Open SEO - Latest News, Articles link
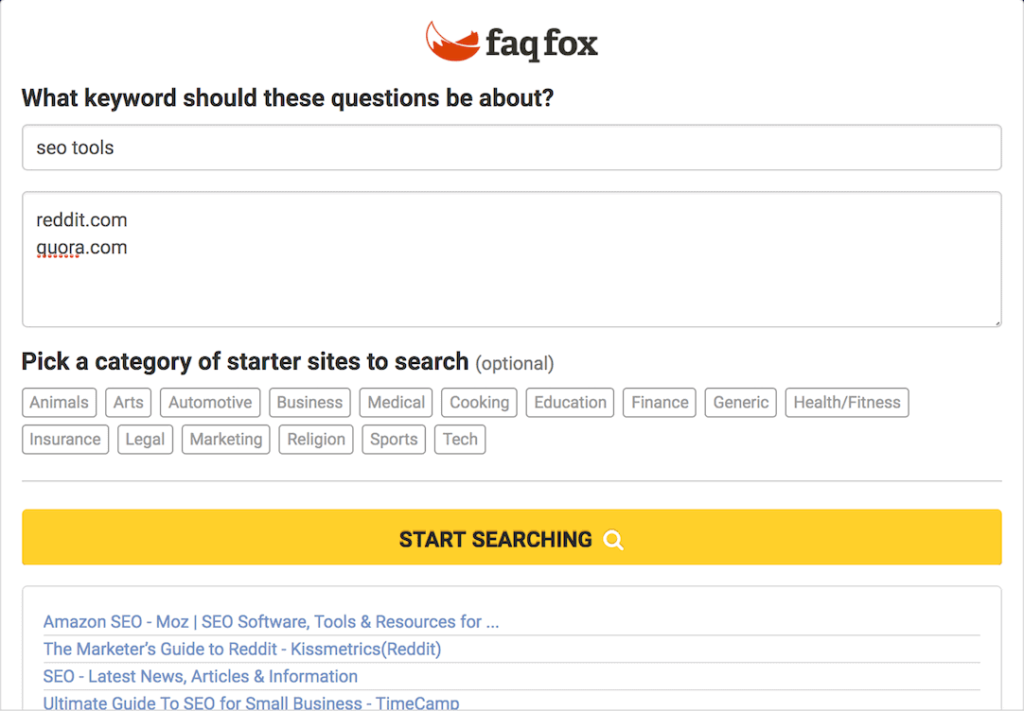This screenshot has height=711, width=1024. 200,676
